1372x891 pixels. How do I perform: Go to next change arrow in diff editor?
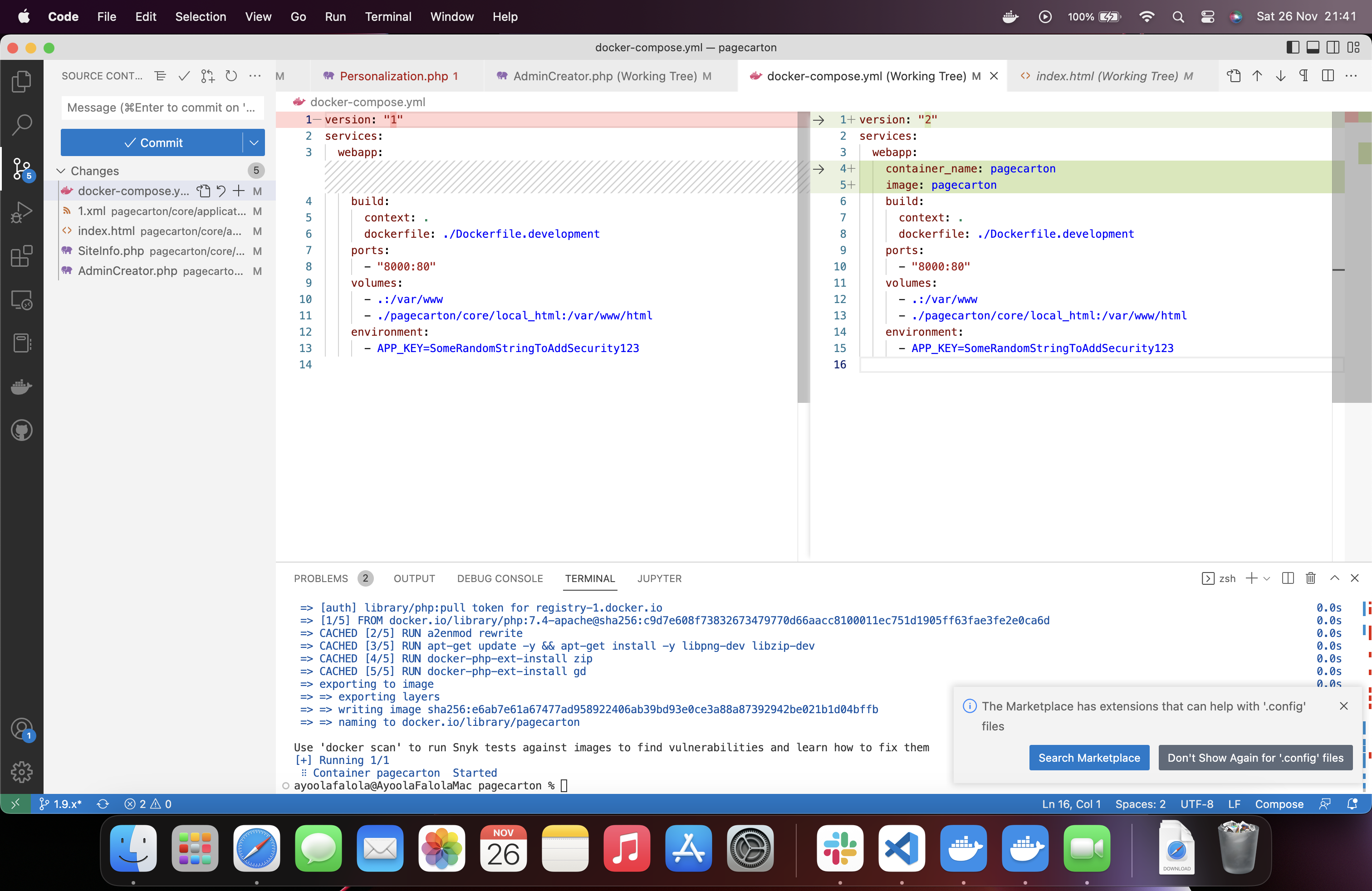tap(1280, 76)
